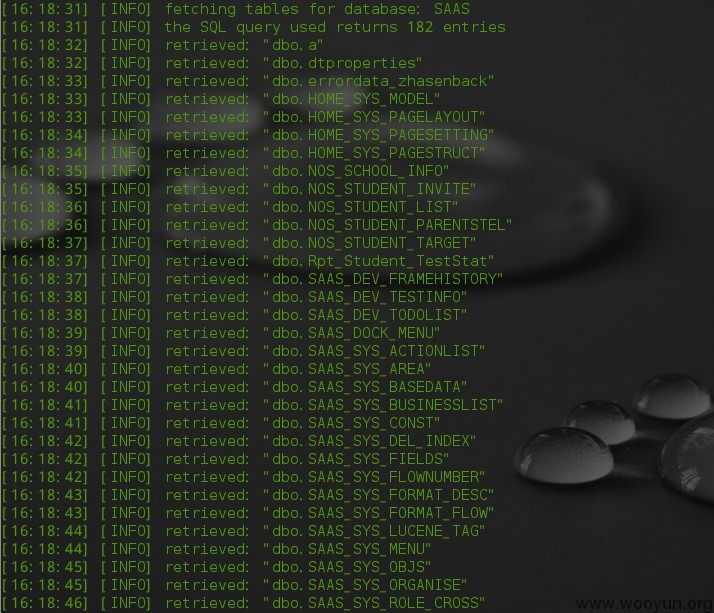Image resolution: width=714 pixels, height=613 pixels.
Task: Click the line 'the SQL query used returns 182 entries'
Action: [335, 27]
